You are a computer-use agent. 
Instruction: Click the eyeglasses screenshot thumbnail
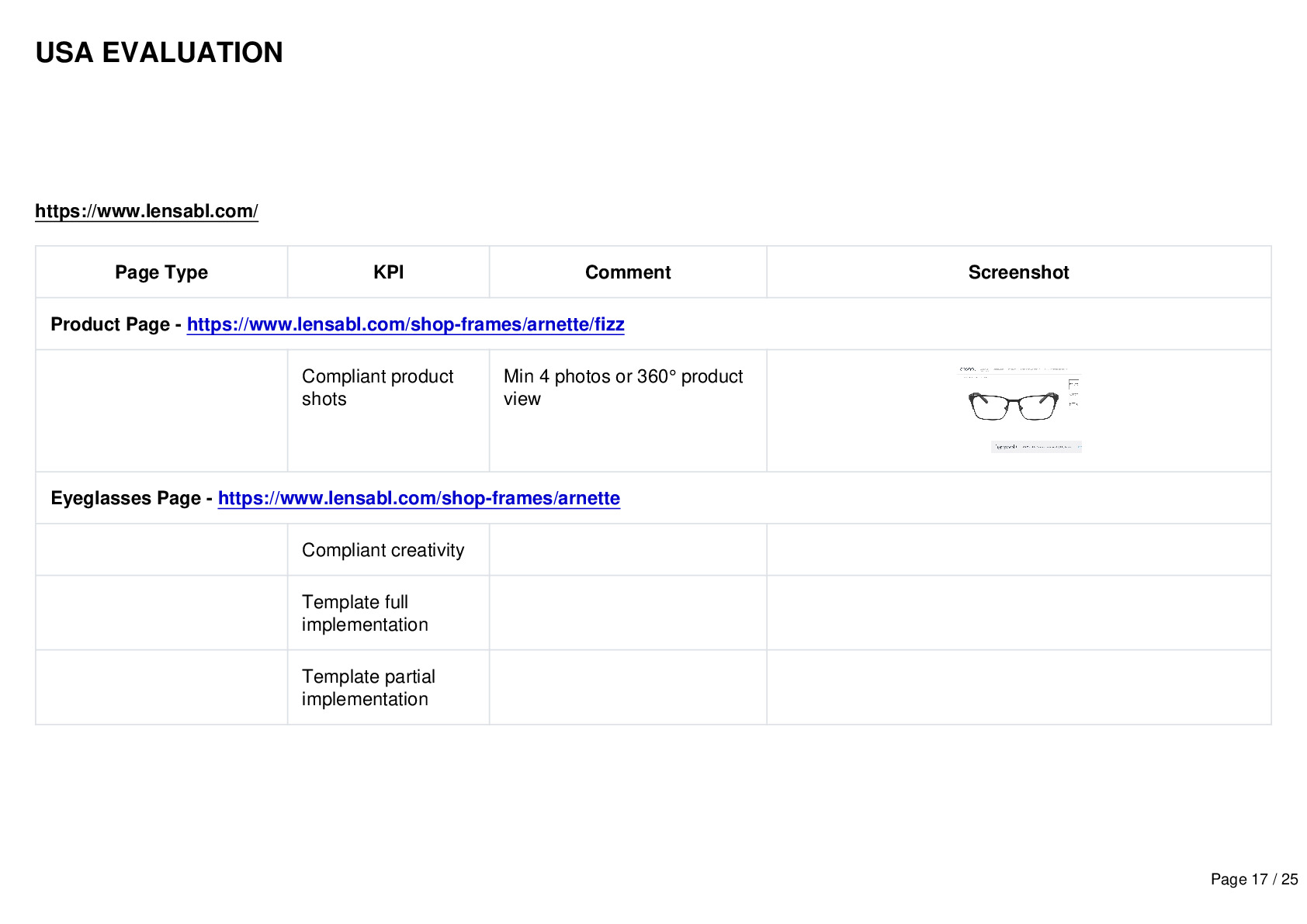pos(1019,410)
